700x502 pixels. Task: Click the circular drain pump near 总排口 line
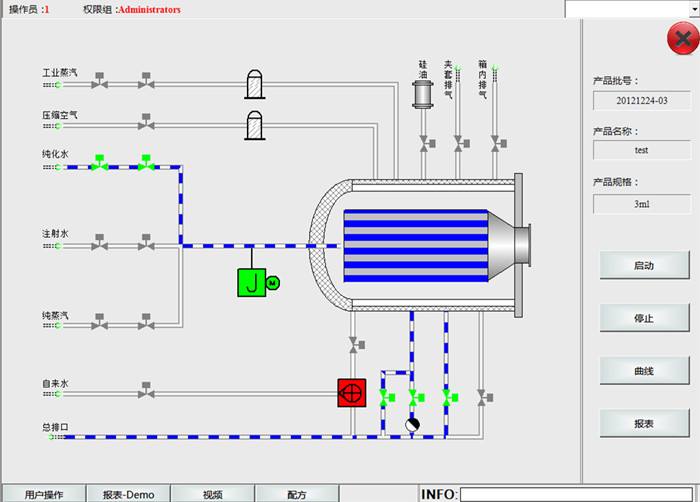pos(413,425)
